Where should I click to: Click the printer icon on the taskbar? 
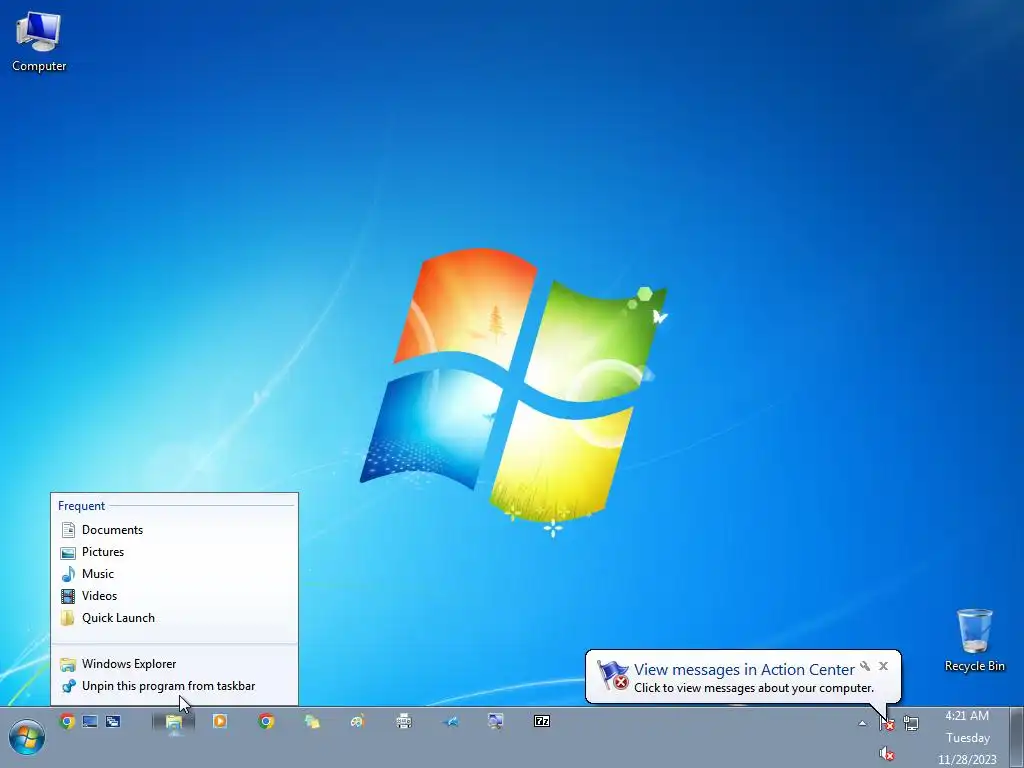point(404,721)
